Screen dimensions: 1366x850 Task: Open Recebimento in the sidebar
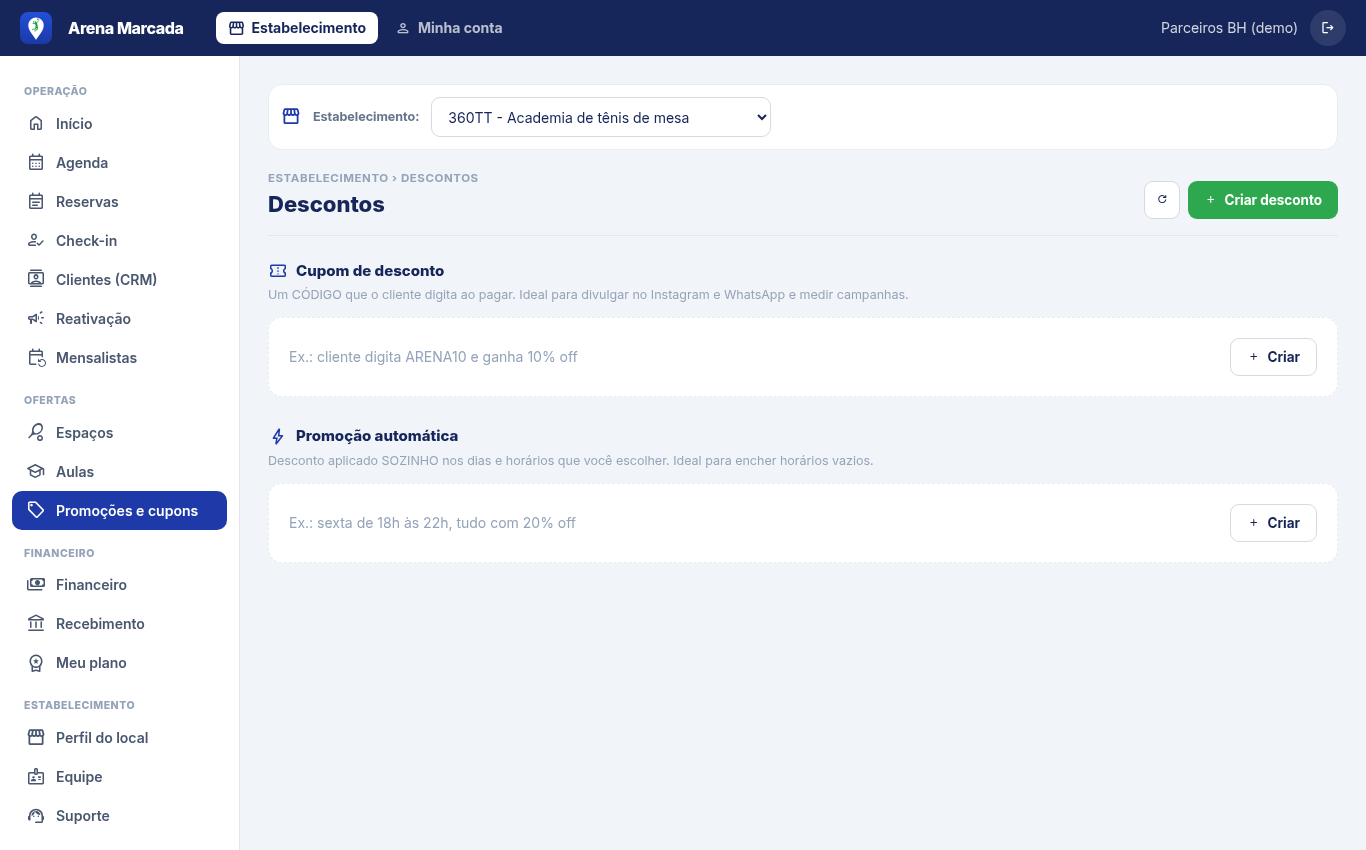119,624
